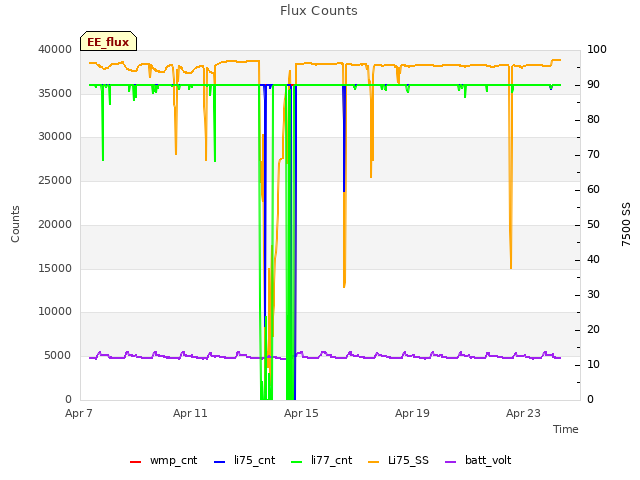Click the purple batt_volt legend swatch
This screenshot has height=480, width=640.
[450, 462]
